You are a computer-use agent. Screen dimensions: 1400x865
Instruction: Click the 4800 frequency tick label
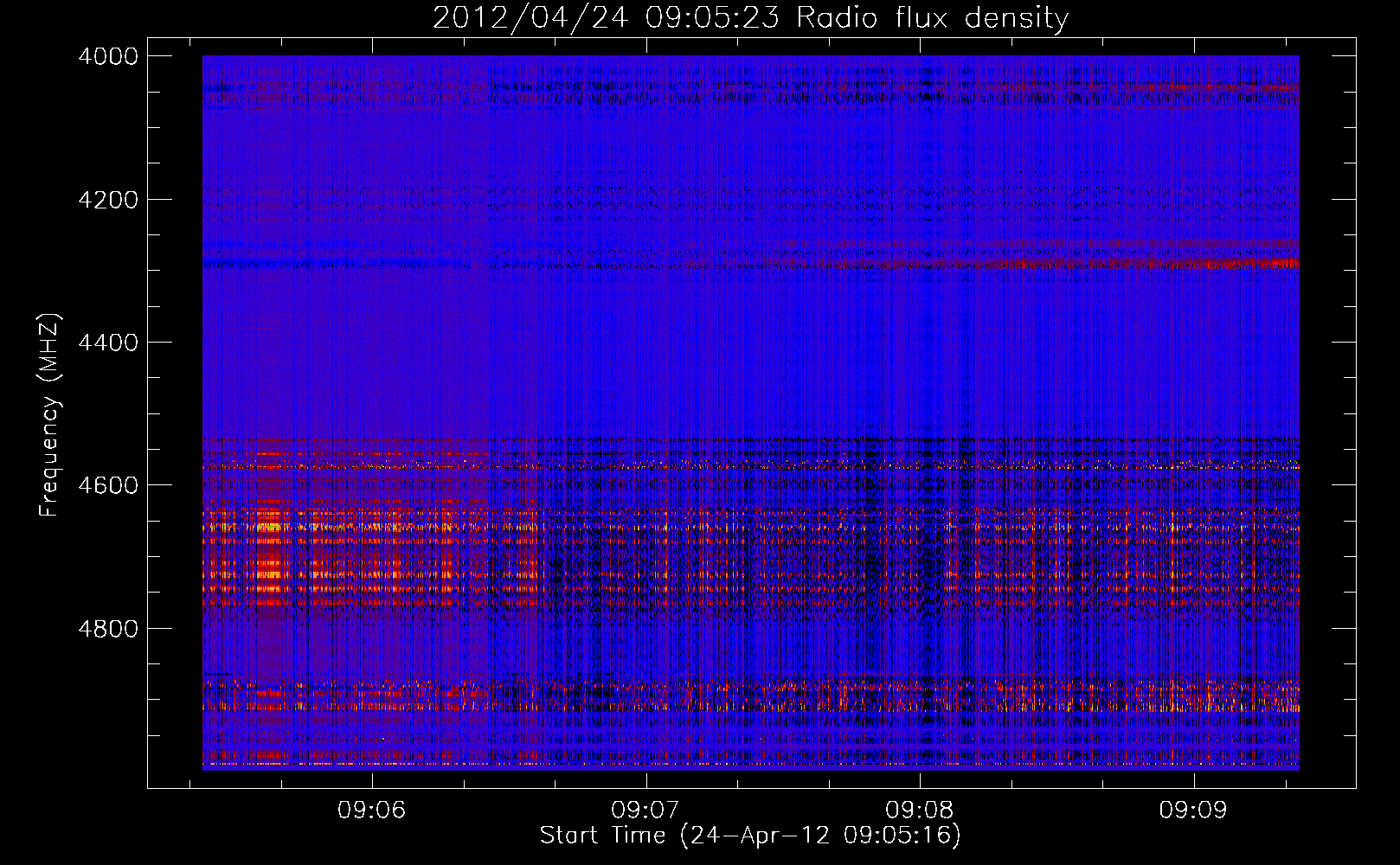pos(108,629)
